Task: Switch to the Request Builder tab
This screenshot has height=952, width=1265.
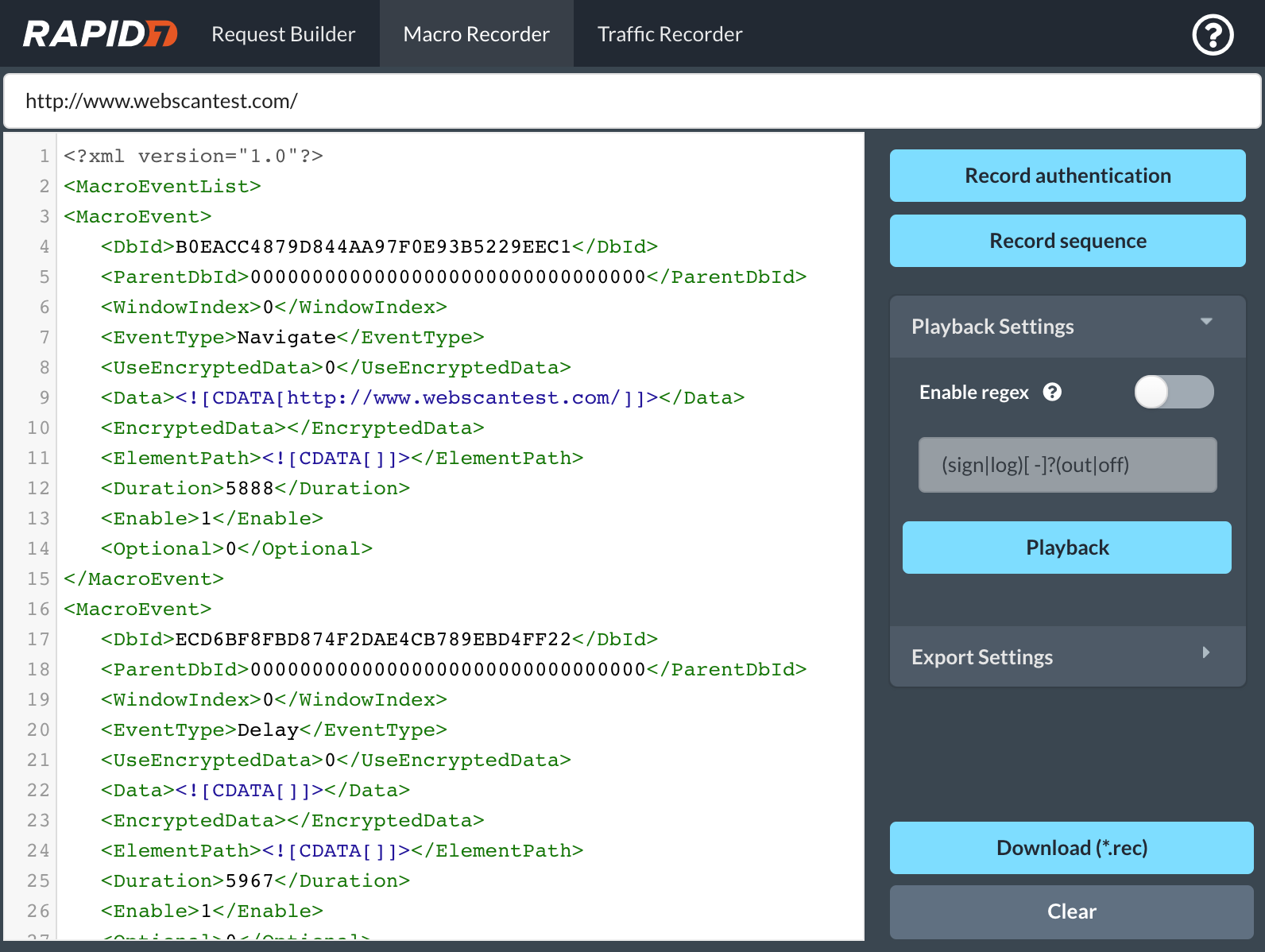Action: [x=283, y=34]
